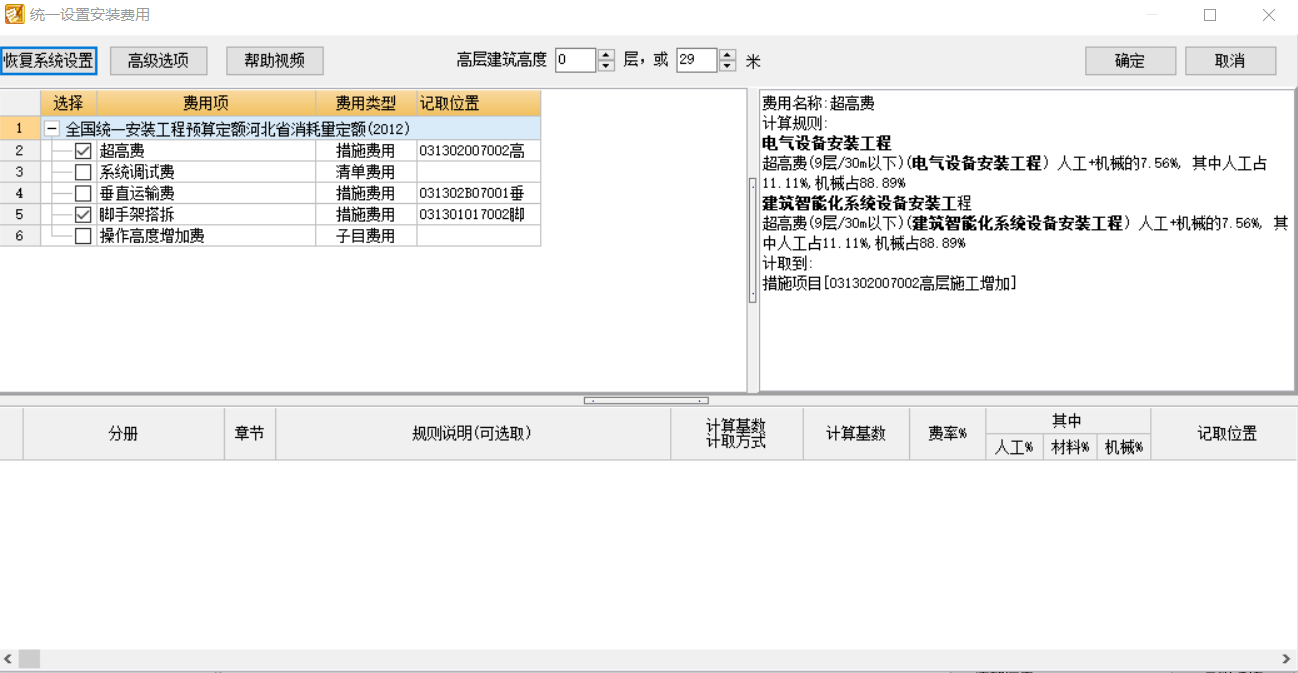The image size is (1298, 673).
Task: Click the horizontal splitter grip handle
Action: [x=646, y=400]
